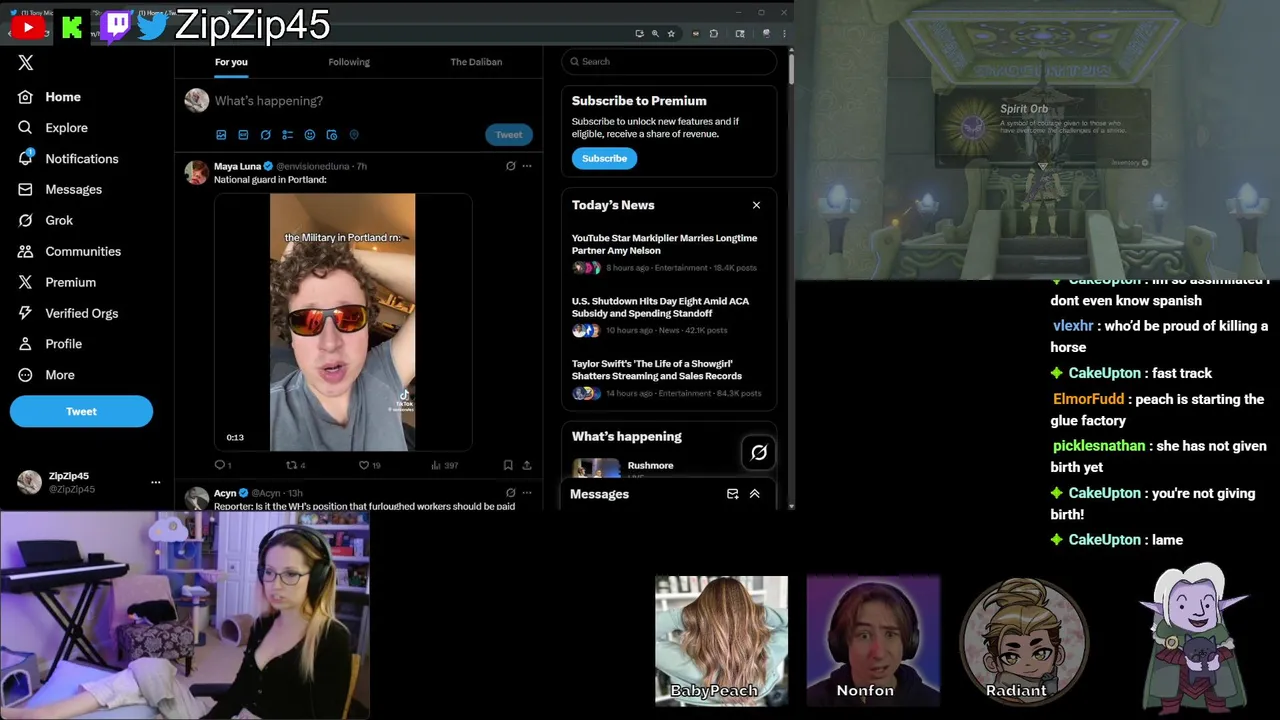Click the floating Grok button
Viewport: 1280px width, 720px height.
click(x=759, y=453)
